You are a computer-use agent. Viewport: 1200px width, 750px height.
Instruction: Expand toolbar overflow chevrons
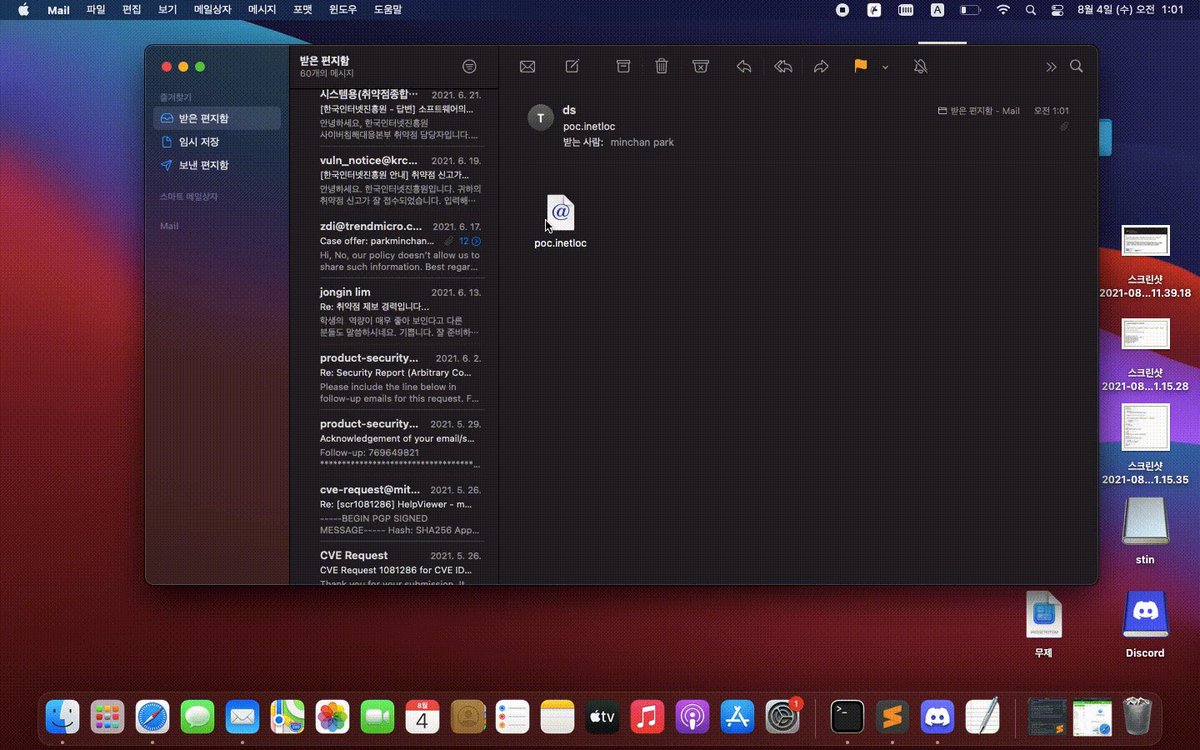click(1051, 67)
